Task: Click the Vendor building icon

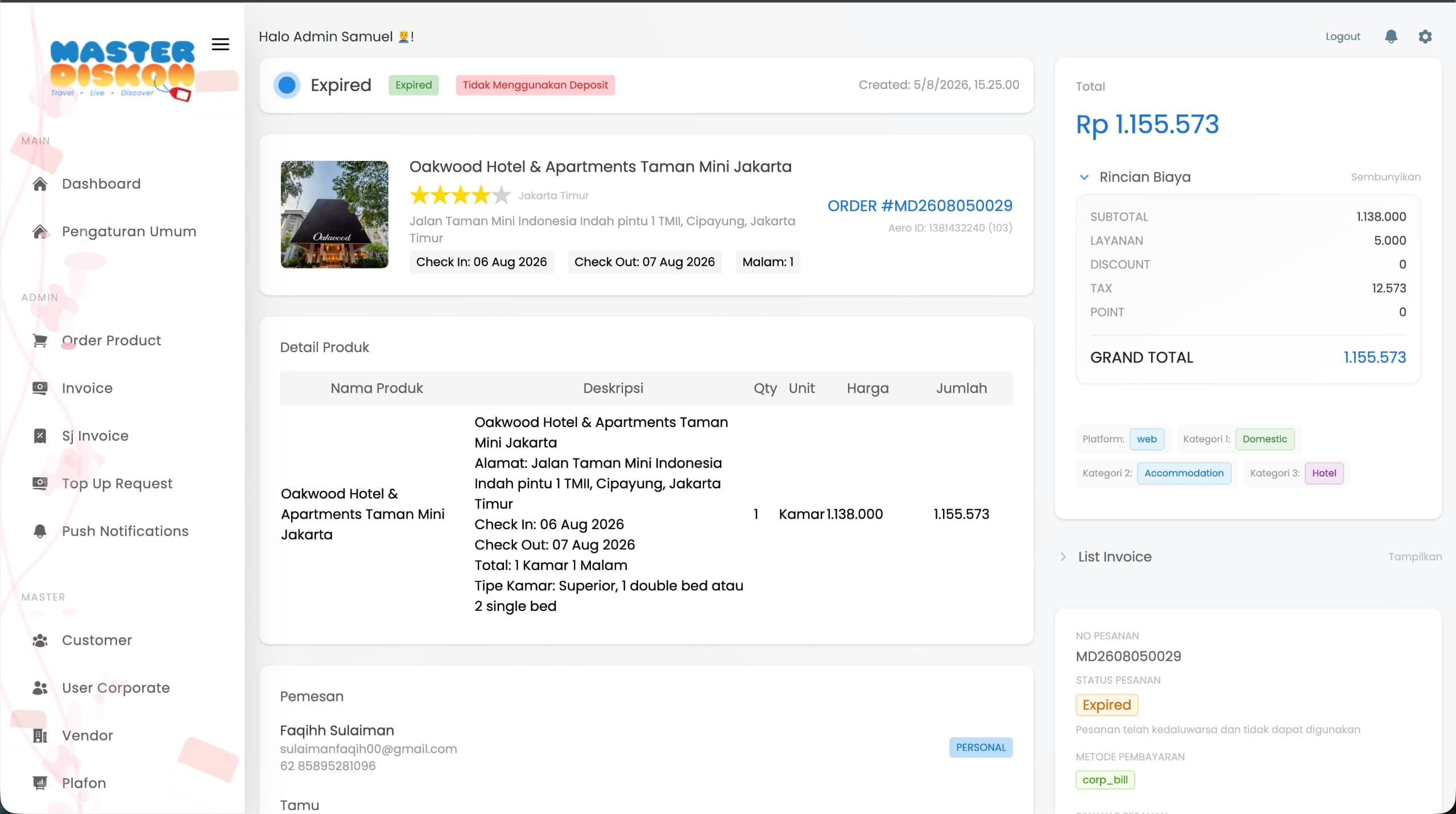Action: [40, 736]
